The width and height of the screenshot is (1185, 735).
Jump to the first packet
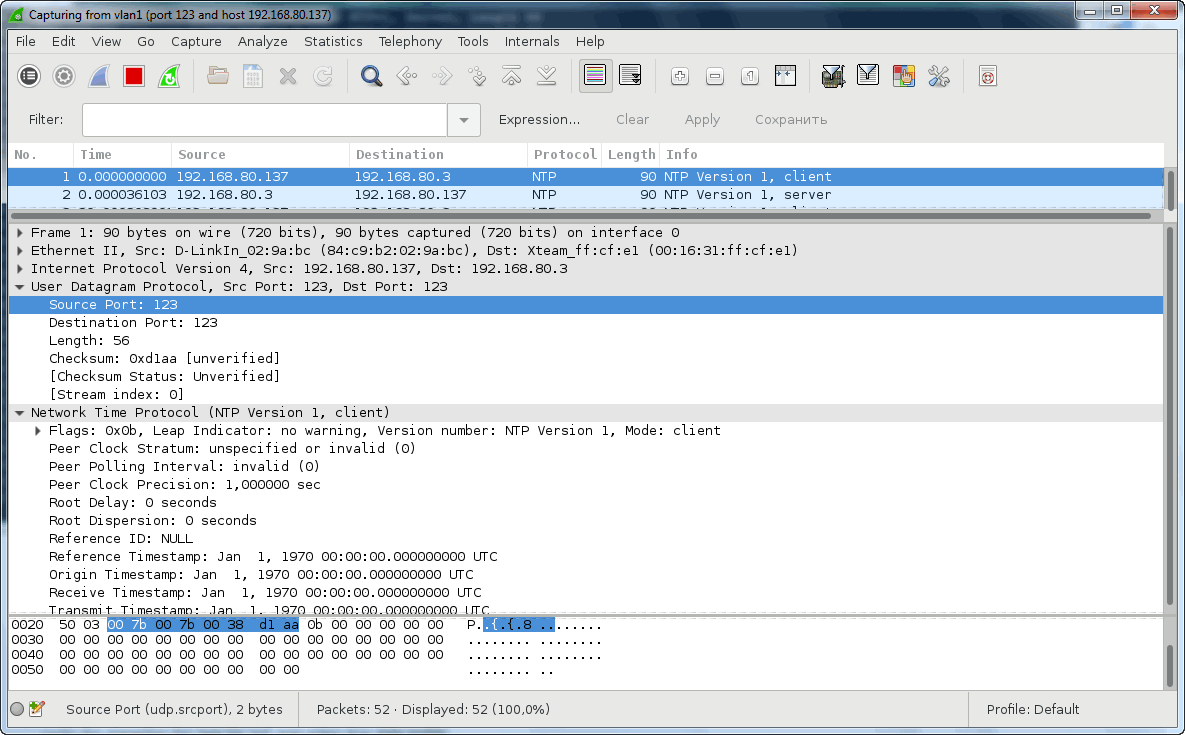coord(512,76)
